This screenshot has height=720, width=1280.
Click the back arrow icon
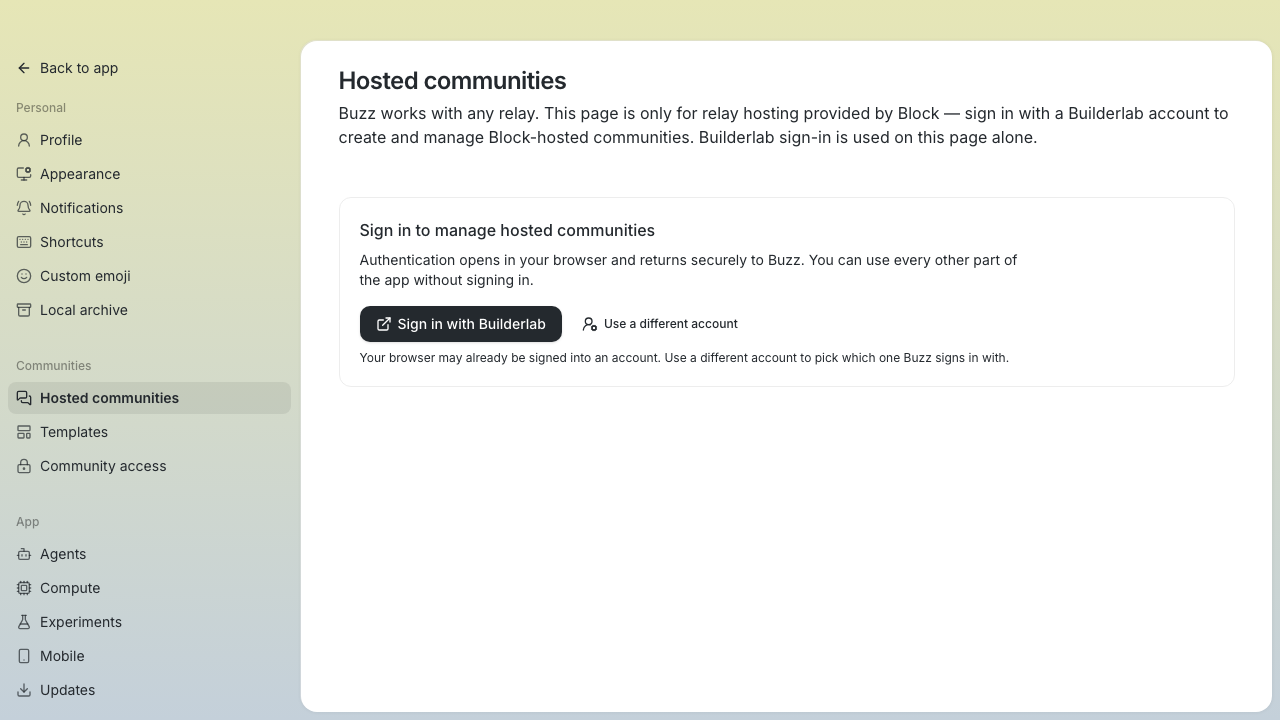point(24,68)
